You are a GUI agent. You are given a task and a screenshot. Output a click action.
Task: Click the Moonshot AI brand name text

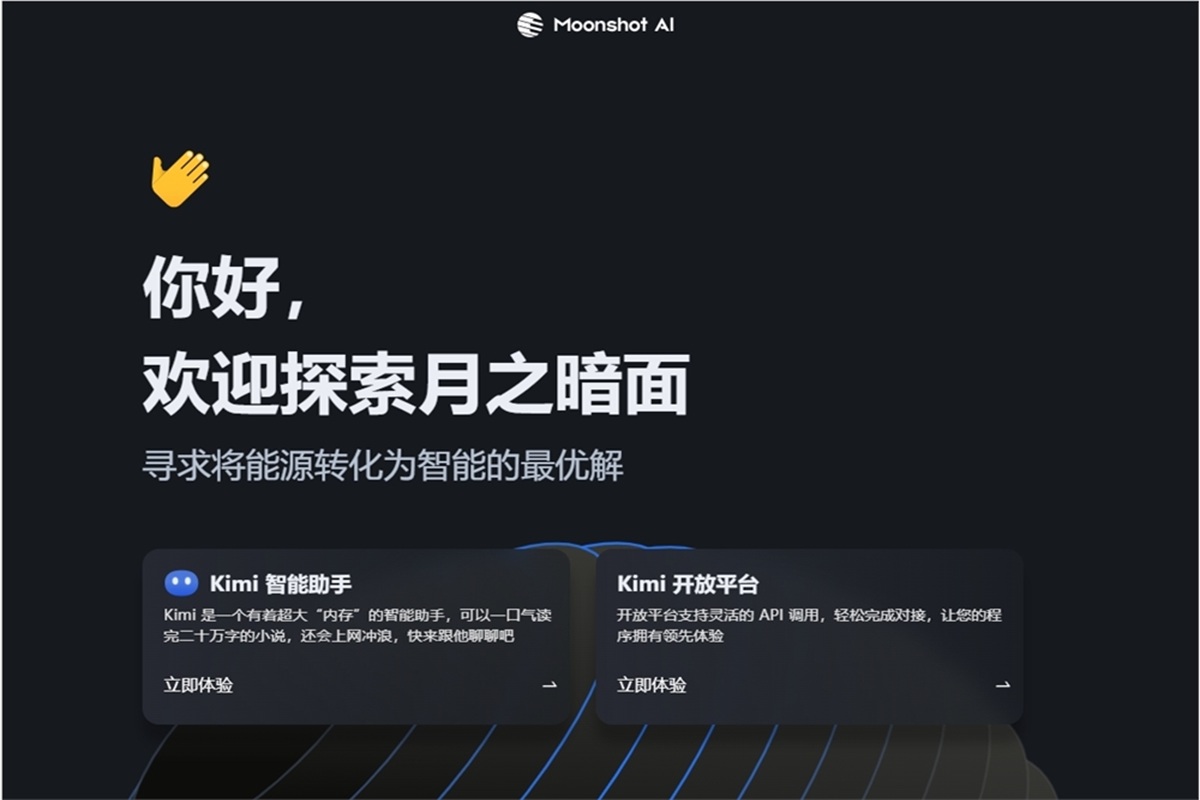pyautogui.click(x=613, y=25)
